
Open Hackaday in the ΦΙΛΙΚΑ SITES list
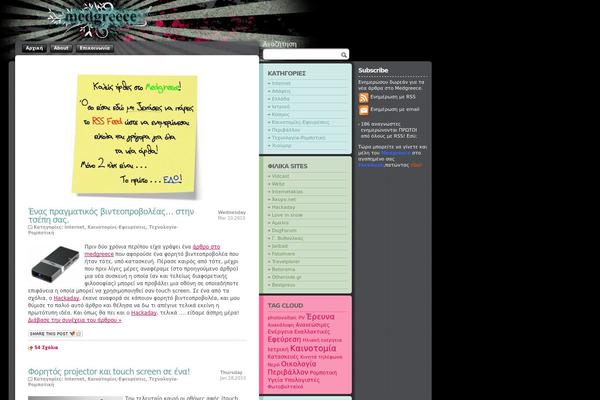[283, 207]
